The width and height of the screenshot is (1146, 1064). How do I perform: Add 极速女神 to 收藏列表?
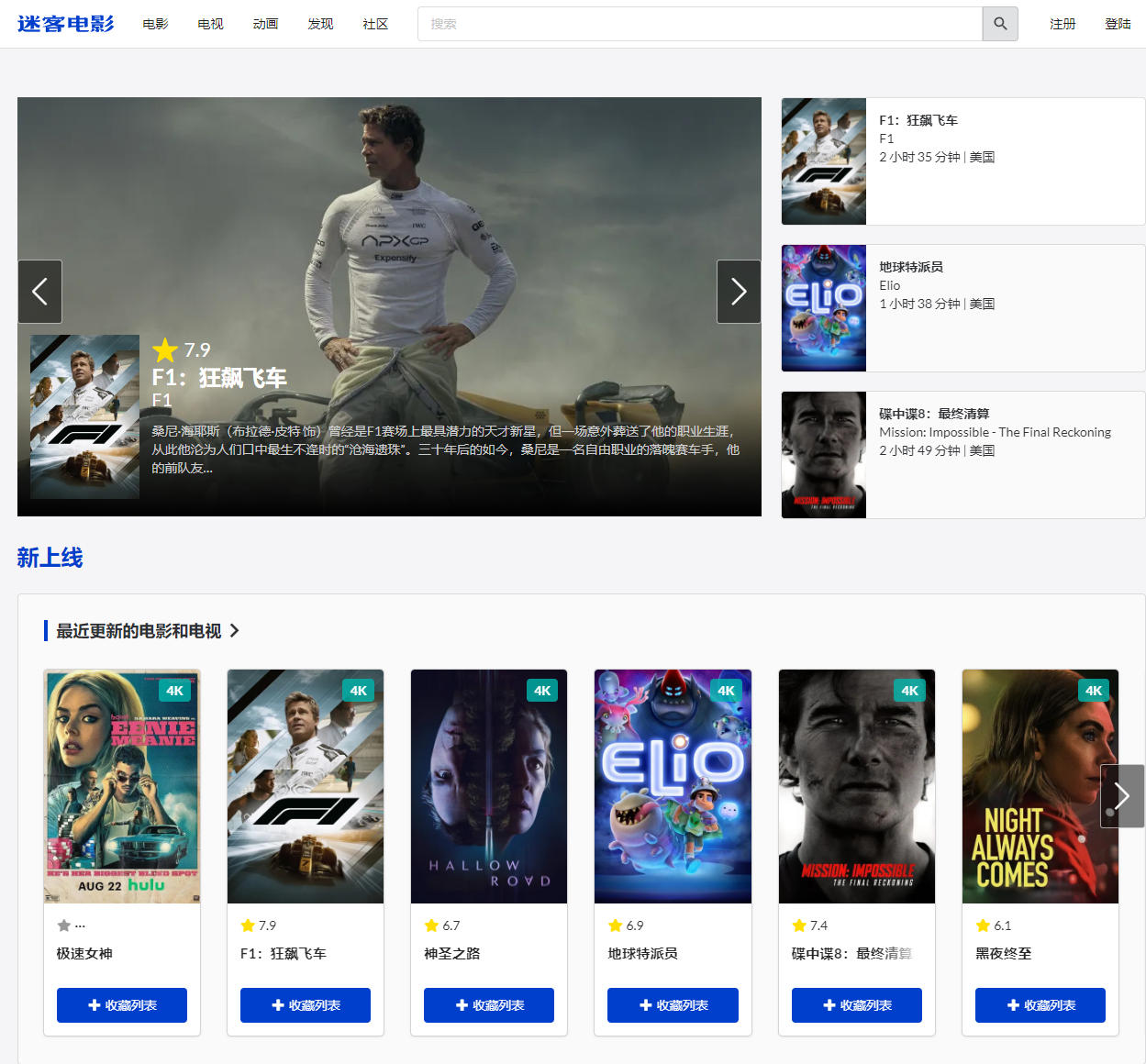pyautogui.click(x=122, y=1005)
